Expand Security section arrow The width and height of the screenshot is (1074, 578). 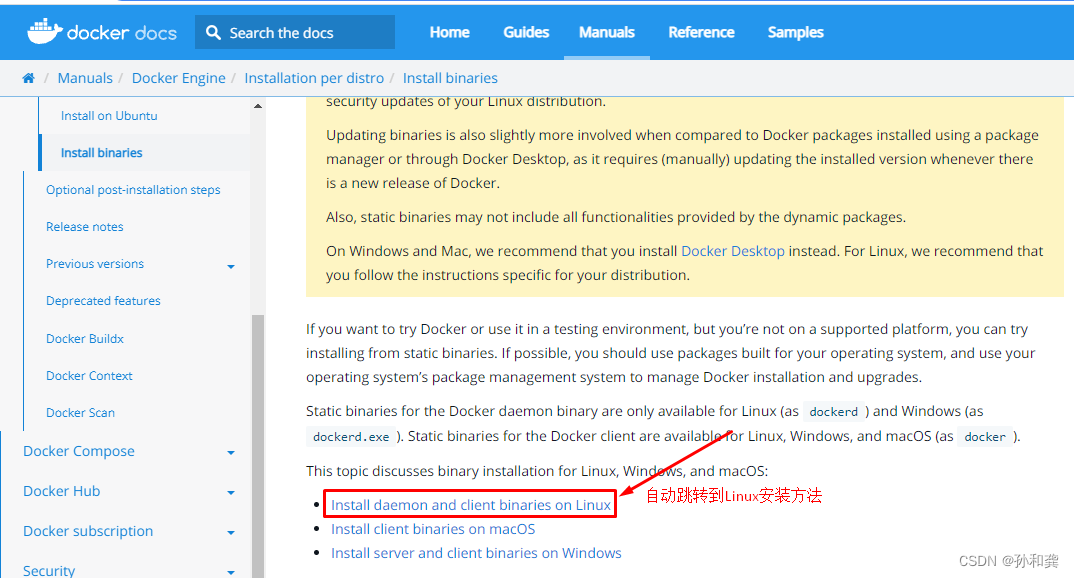tap(231, 572)
